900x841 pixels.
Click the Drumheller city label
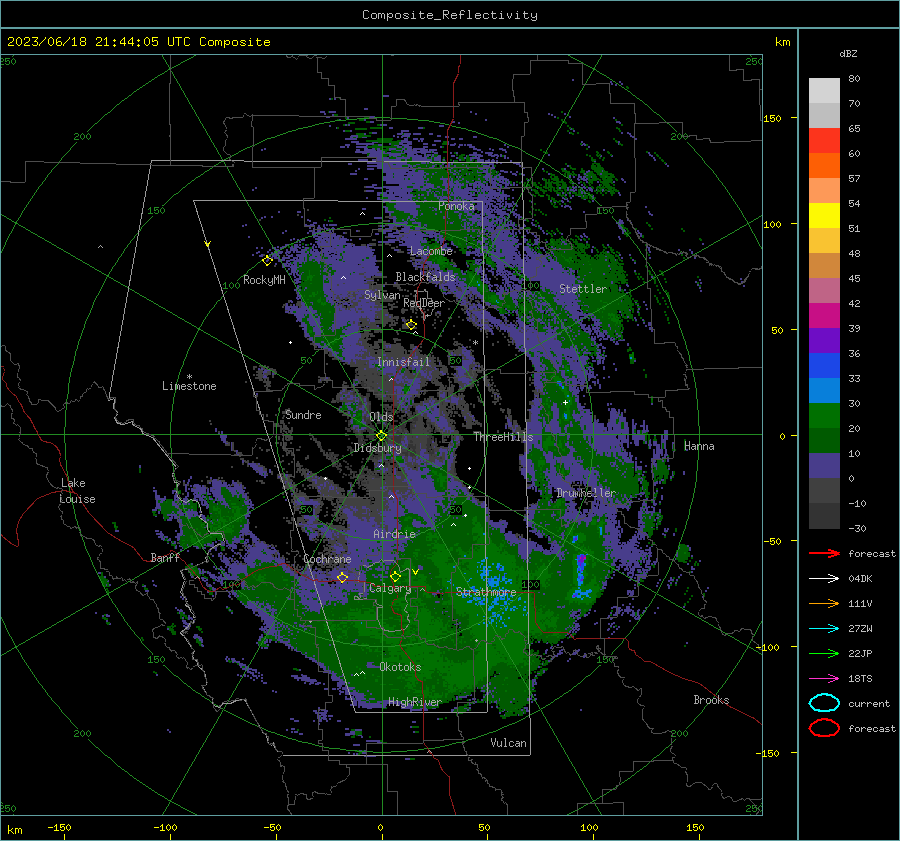[585, 493]
